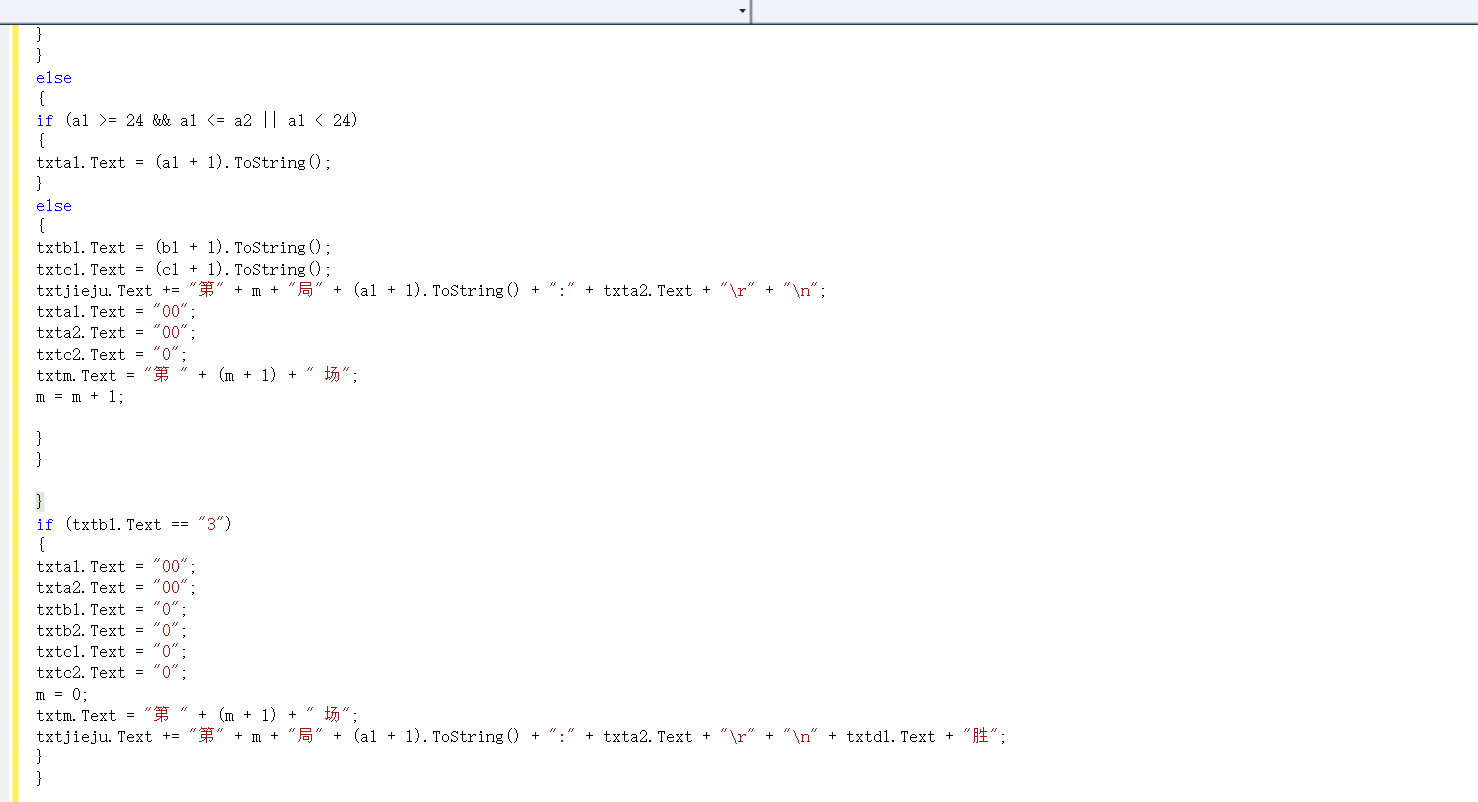Click the 'txtd1.Text' token in the last statement
This screenshot has width=1478, height=802.
click(x=891, y=736)
